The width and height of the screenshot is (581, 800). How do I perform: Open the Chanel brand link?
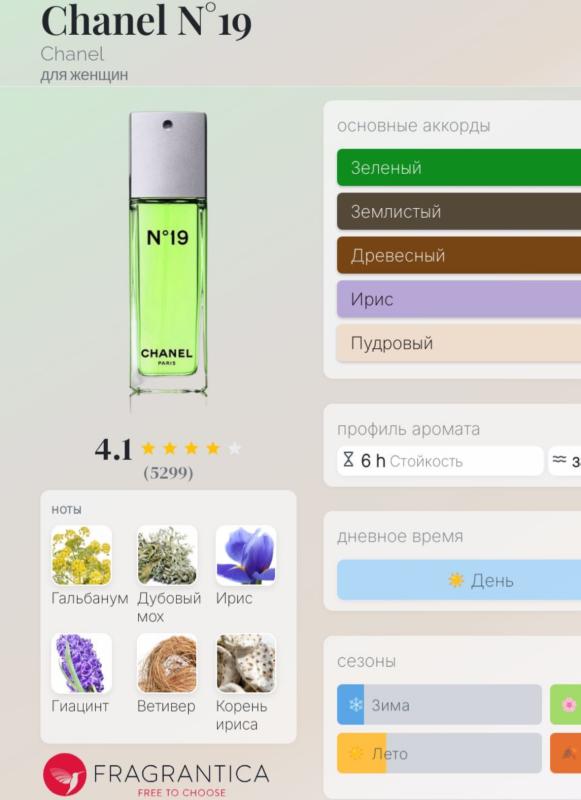tap(72, 54)
